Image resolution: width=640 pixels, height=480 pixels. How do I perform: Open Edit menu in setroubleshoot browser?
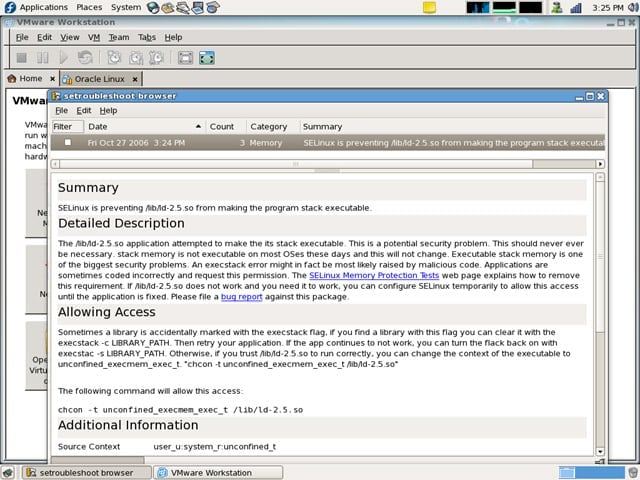pos(84,110)
